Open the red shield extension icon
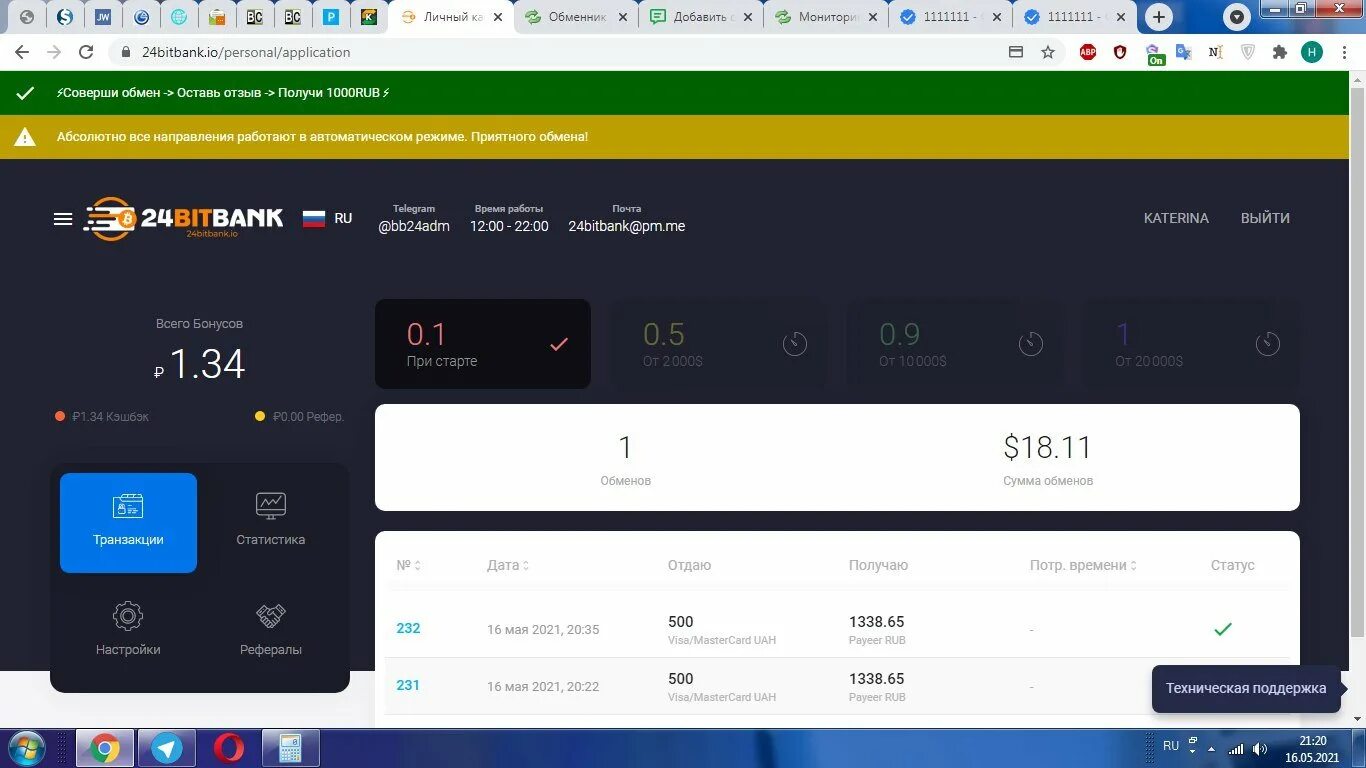Screen dimensions: 1366x768 pyautogui.click(x=1120, y=52)
